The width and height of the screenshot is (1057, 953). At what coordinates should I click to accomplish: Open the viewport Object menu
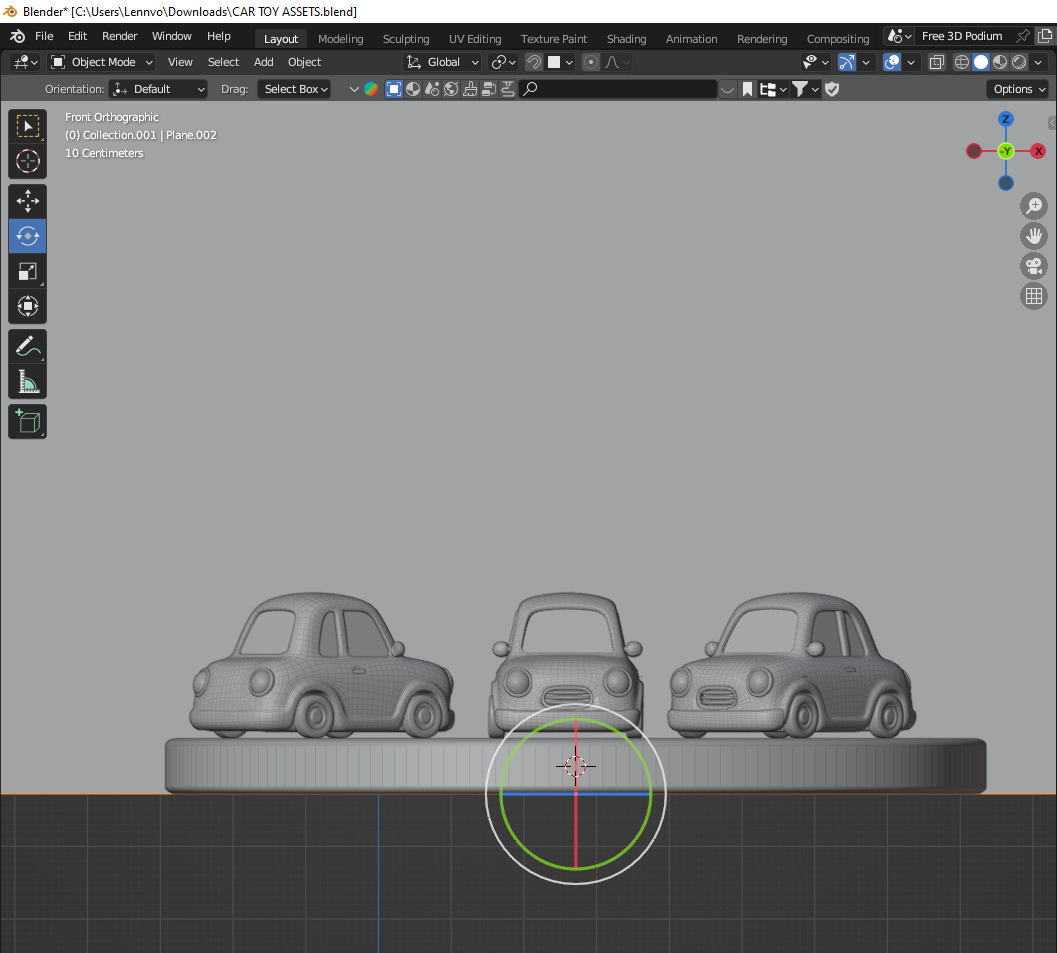tap(304, 62)
